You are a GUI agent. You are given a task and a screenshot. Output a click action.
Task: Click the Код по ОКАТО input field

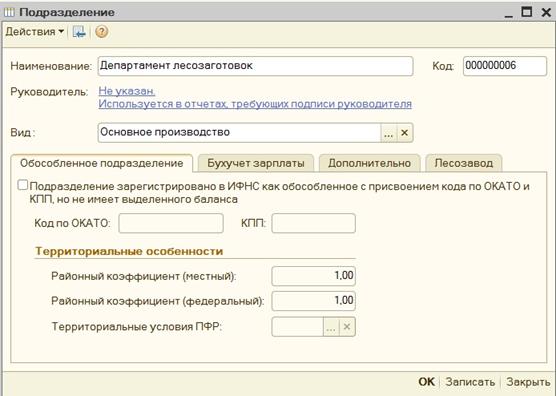click(171, 223)
